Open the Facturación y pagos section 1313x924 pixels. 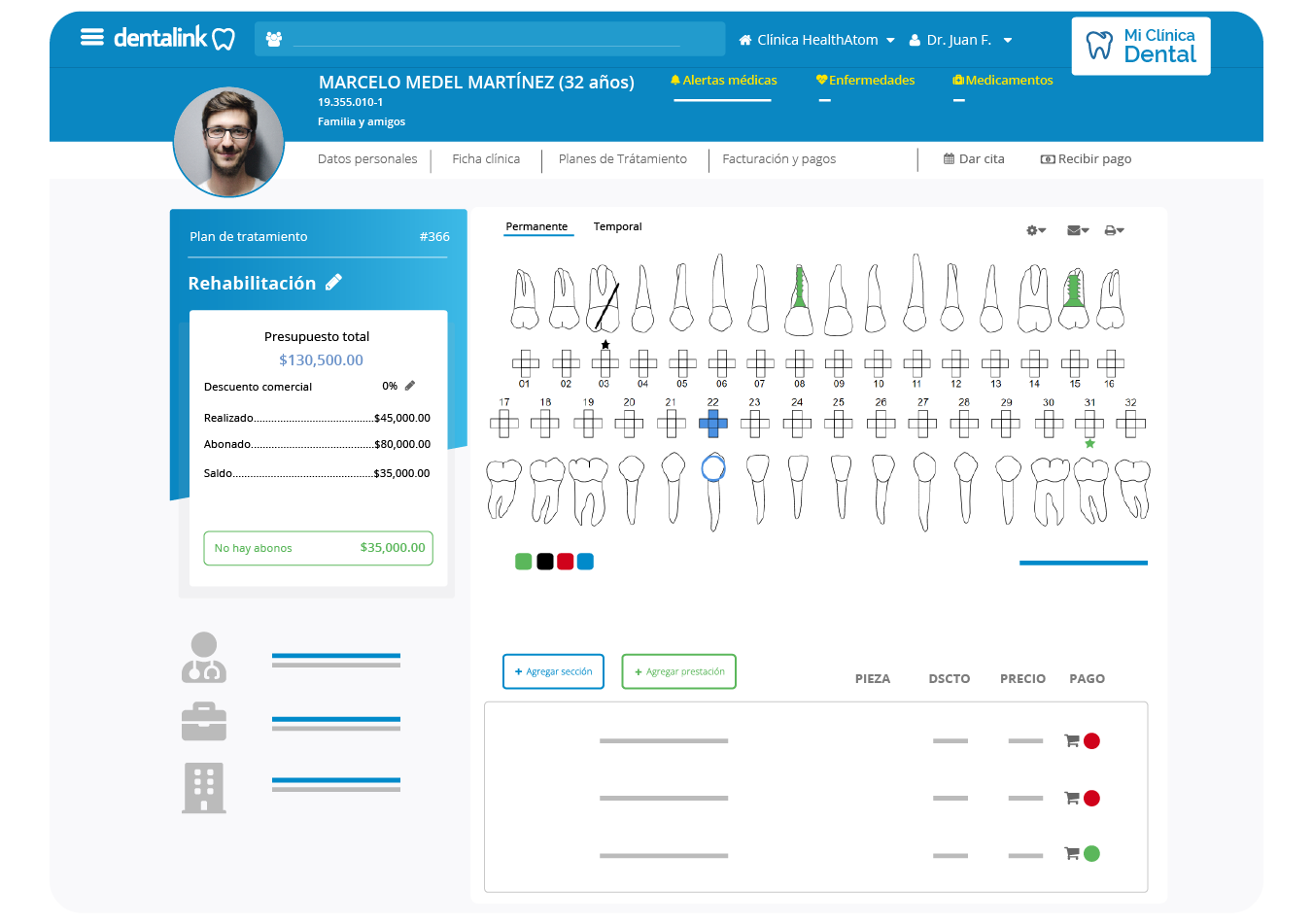[x=778, y=158]
